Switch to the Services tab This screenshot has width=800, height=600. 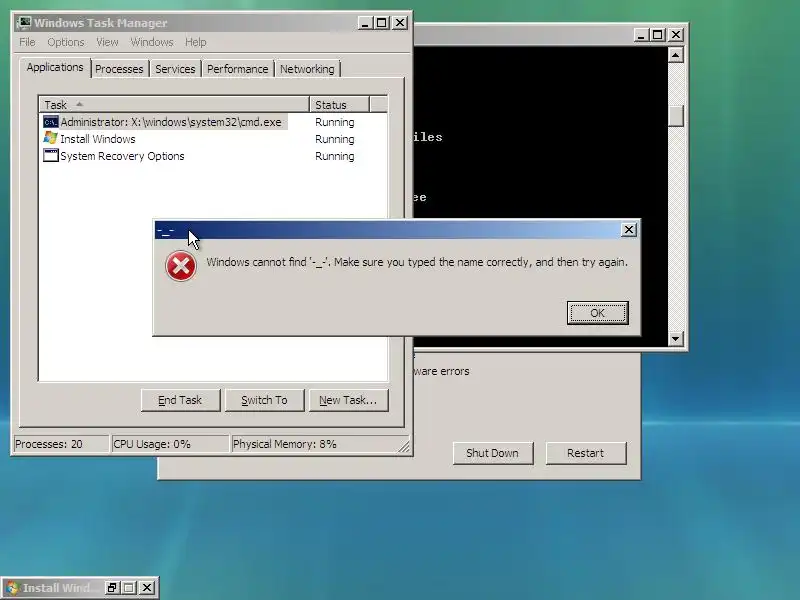pos(175,69)
